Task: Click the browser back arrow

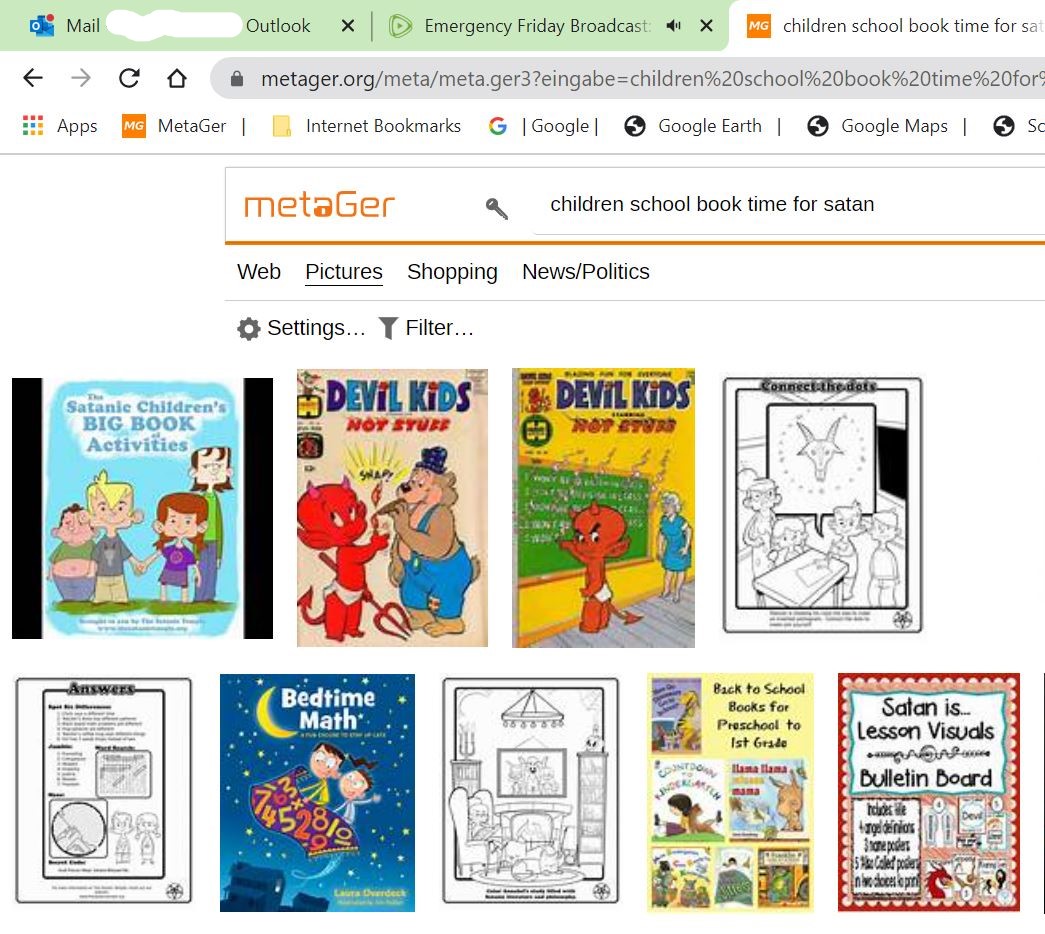Action: click(33, 78)
